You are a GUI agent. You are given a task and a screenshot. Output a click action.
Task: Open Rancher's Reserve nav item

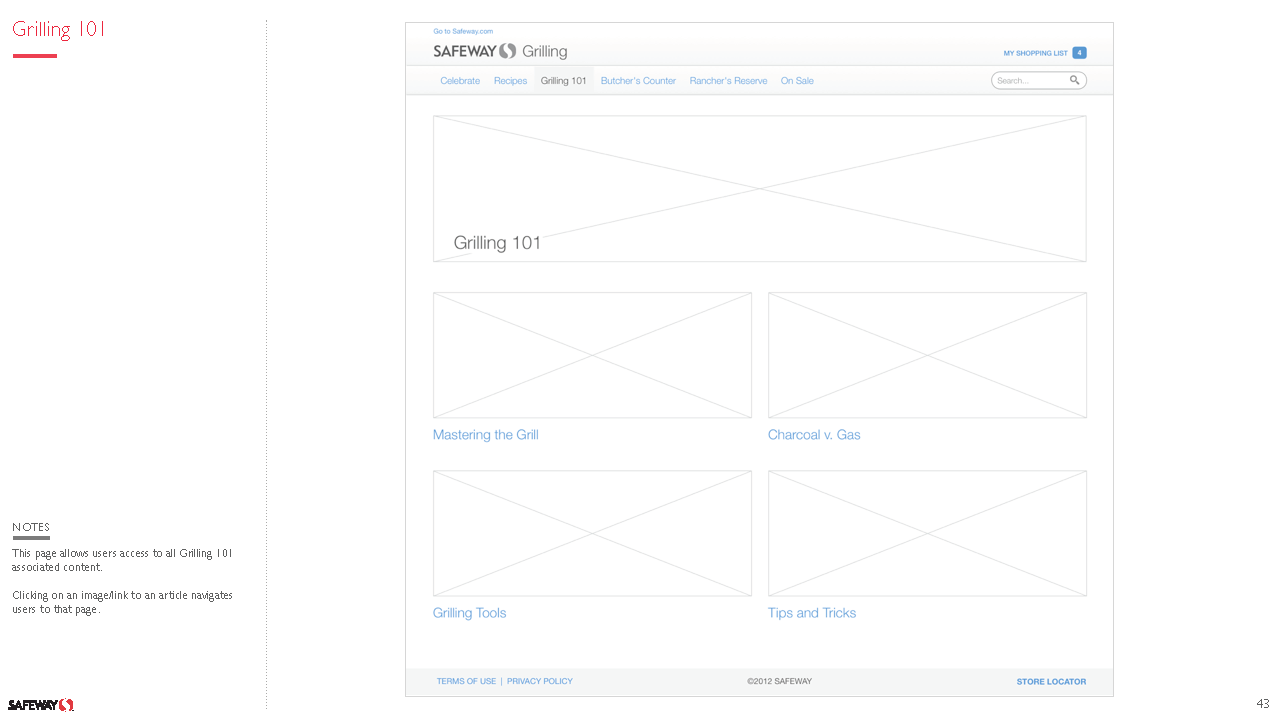coord(728,81)
